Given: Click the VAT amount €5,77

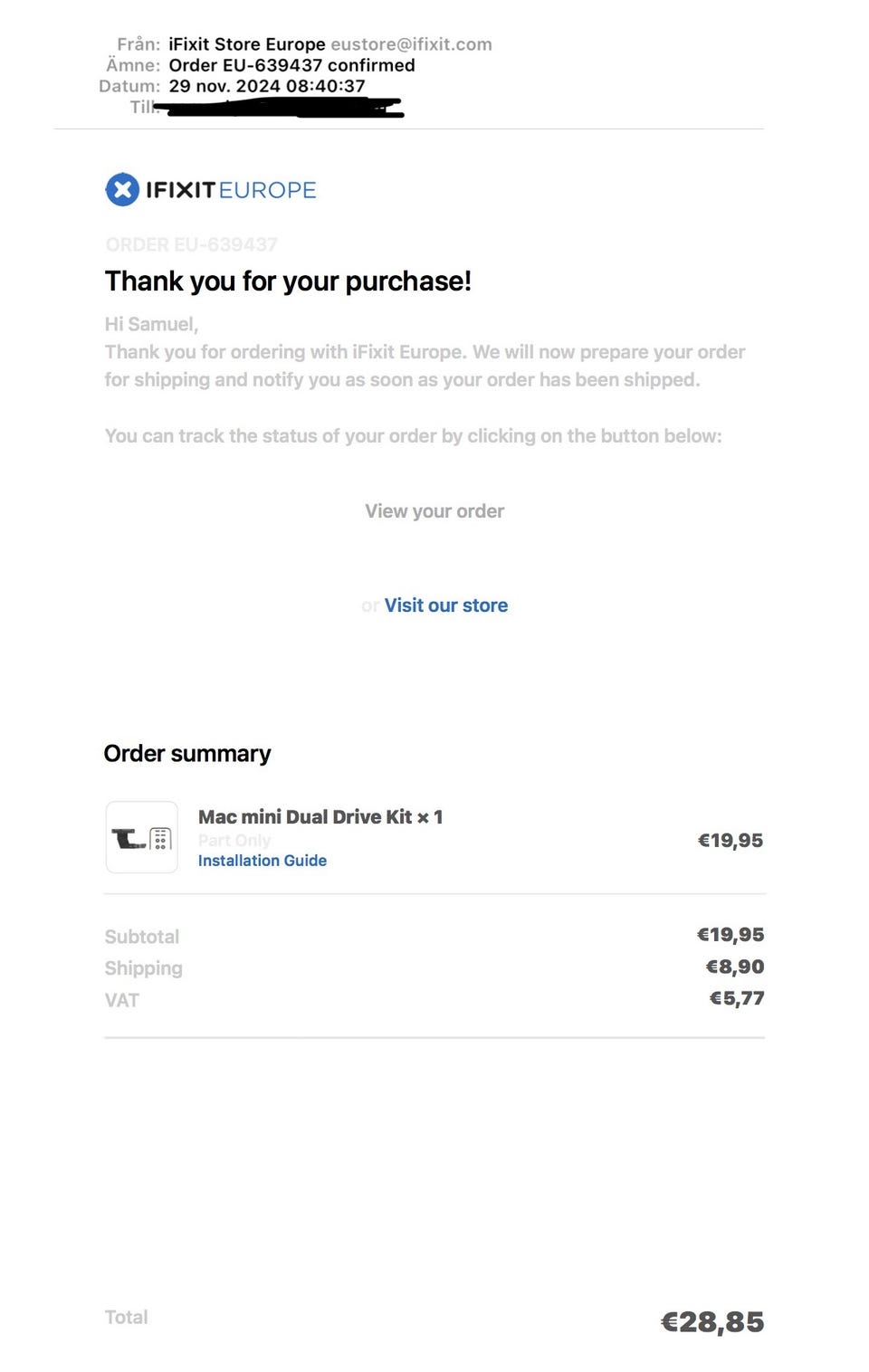Looking at the screenshot, I should pyautogui.click(x=736, y=998).
